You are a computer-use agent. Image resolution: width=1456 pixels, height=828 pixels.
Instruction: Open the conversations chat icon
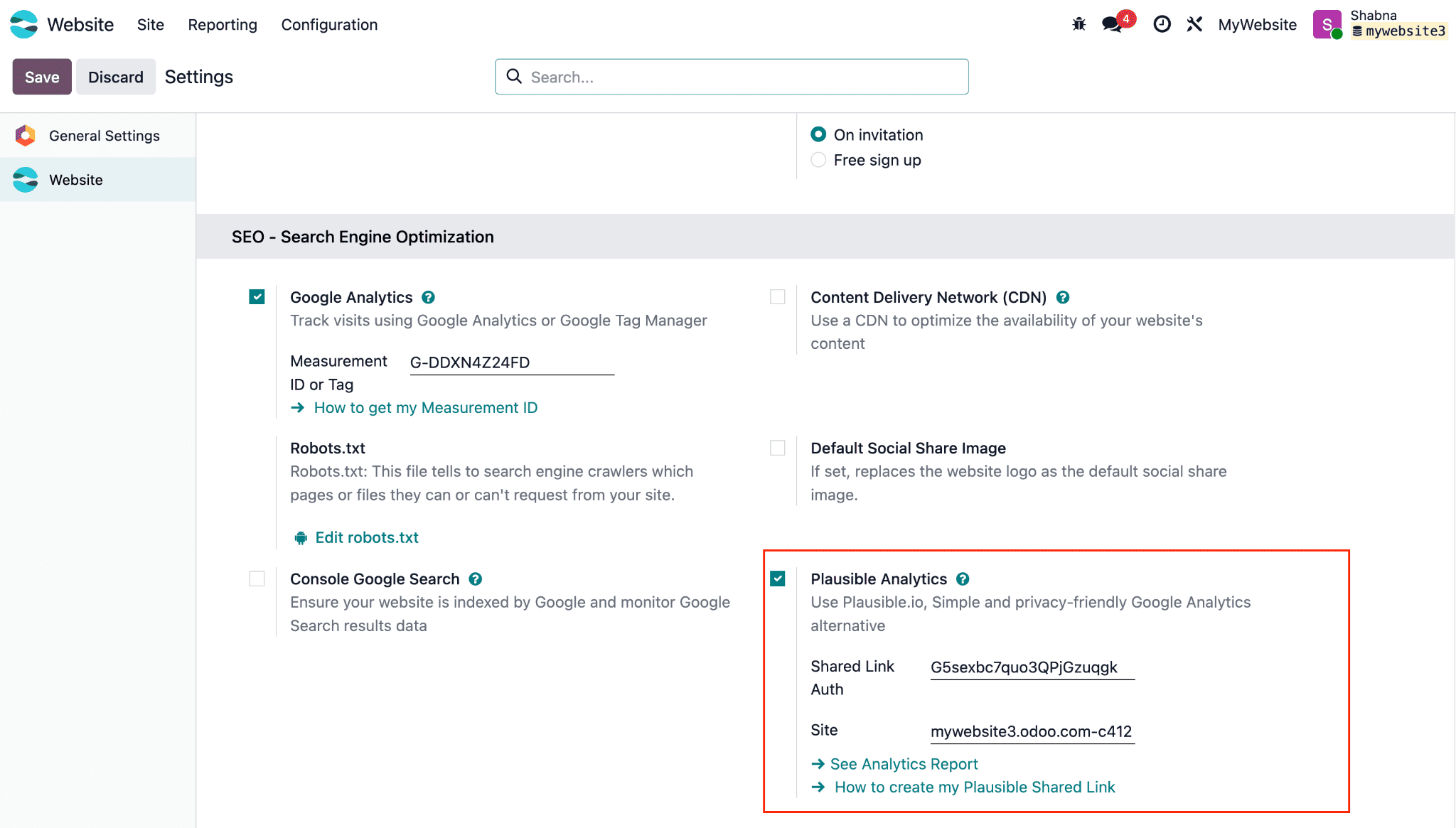pos(1112,25)
